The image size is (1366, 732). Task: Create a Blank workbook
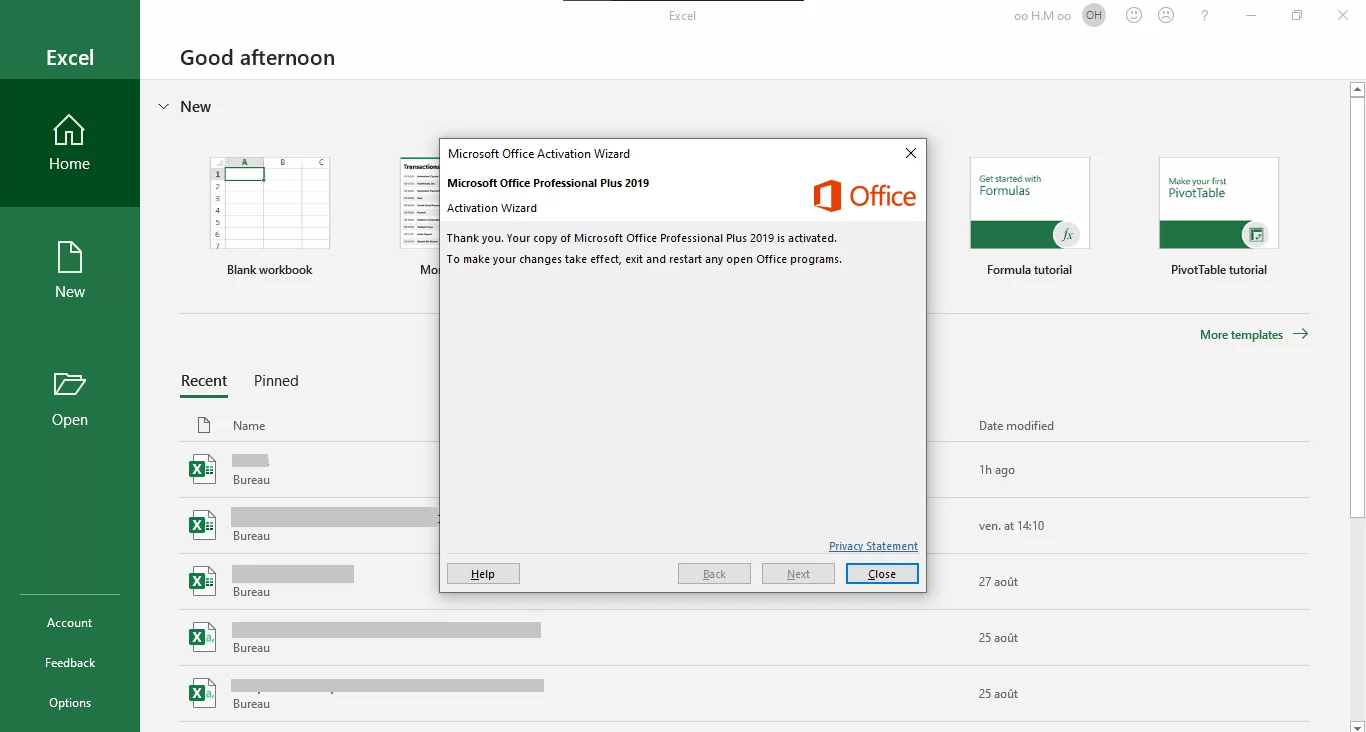pos(270,216)
